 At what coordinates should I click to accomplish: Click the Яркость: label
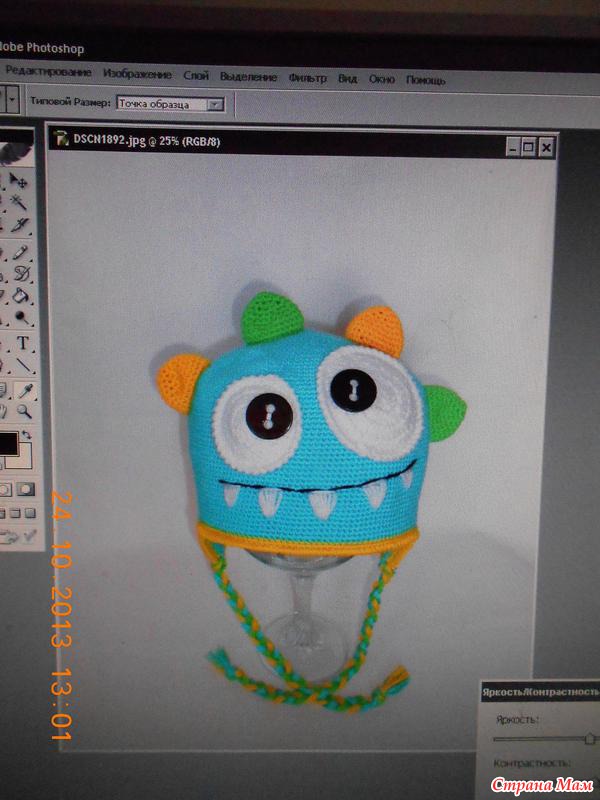pyautogui.click(x=517, y=719)
